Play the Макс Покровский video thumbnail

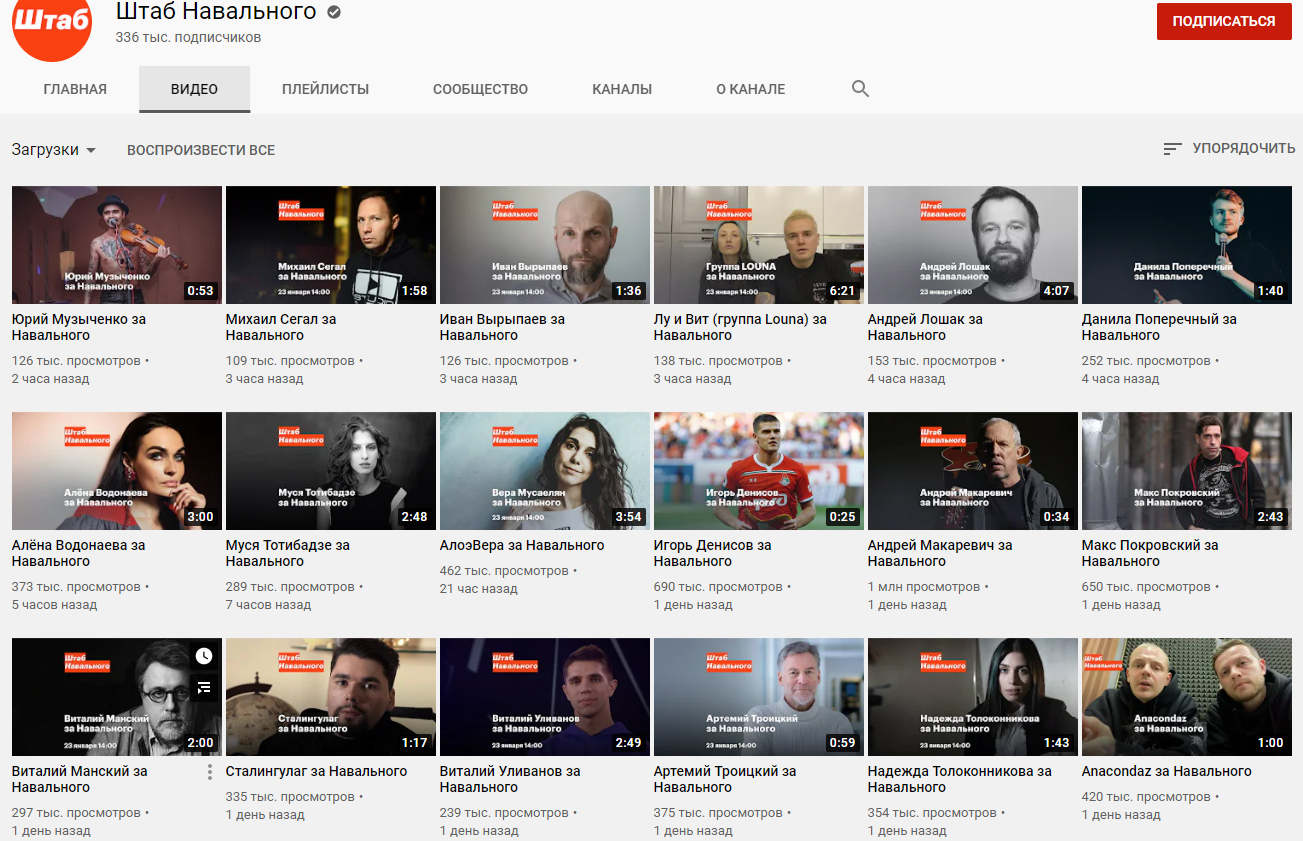(x=1187, y=471)
